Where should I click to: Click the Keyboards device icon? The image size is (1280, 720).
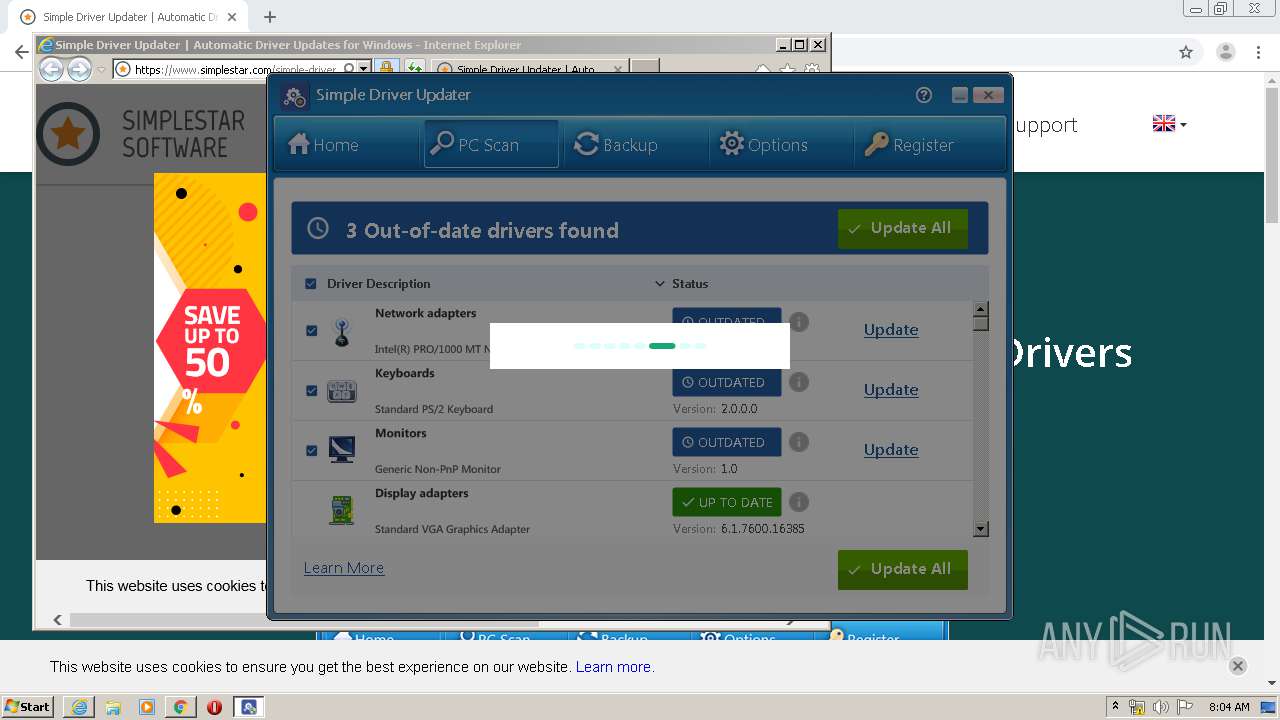coord(342,391)
